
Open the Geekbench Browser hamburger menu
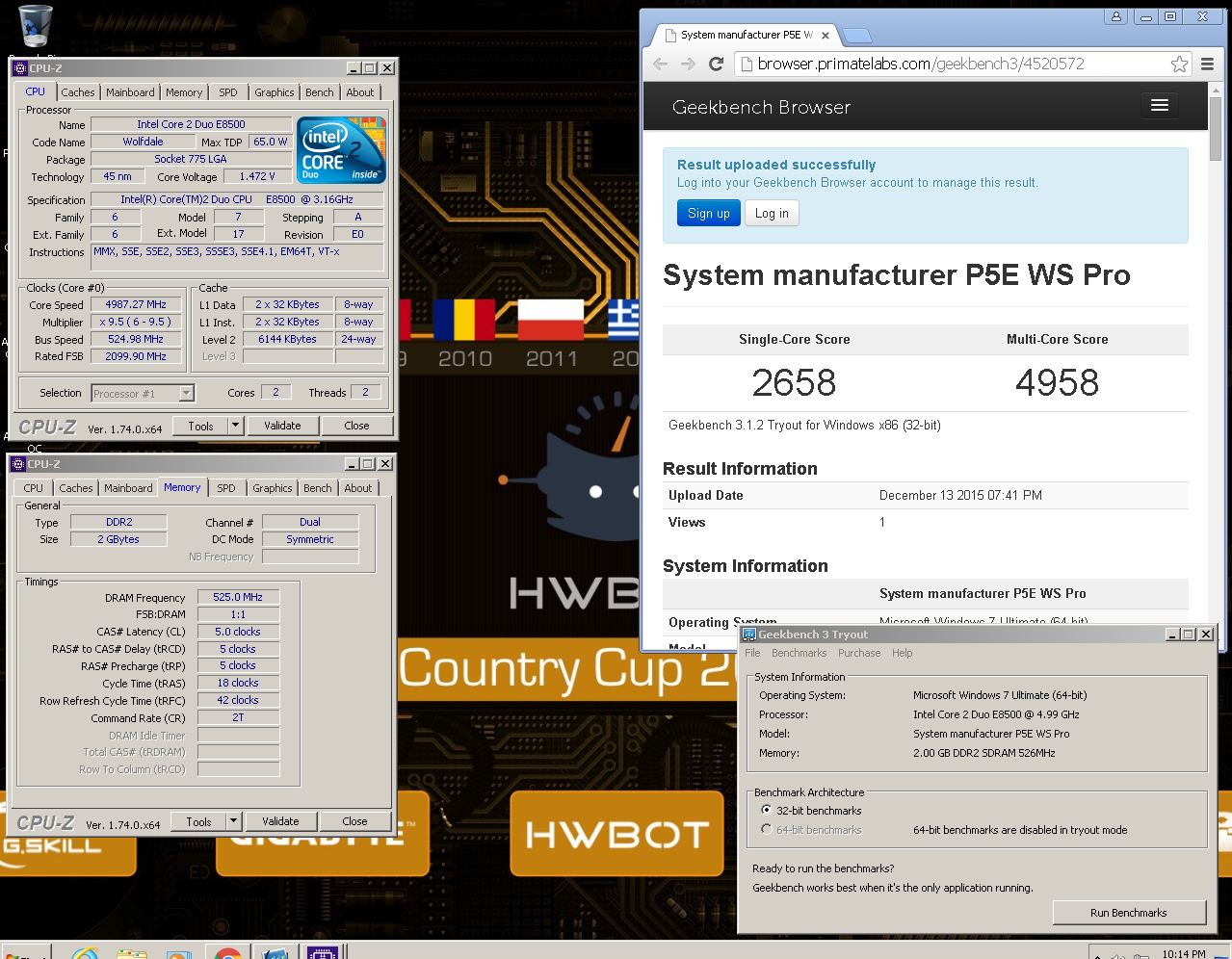[1160, 105]
